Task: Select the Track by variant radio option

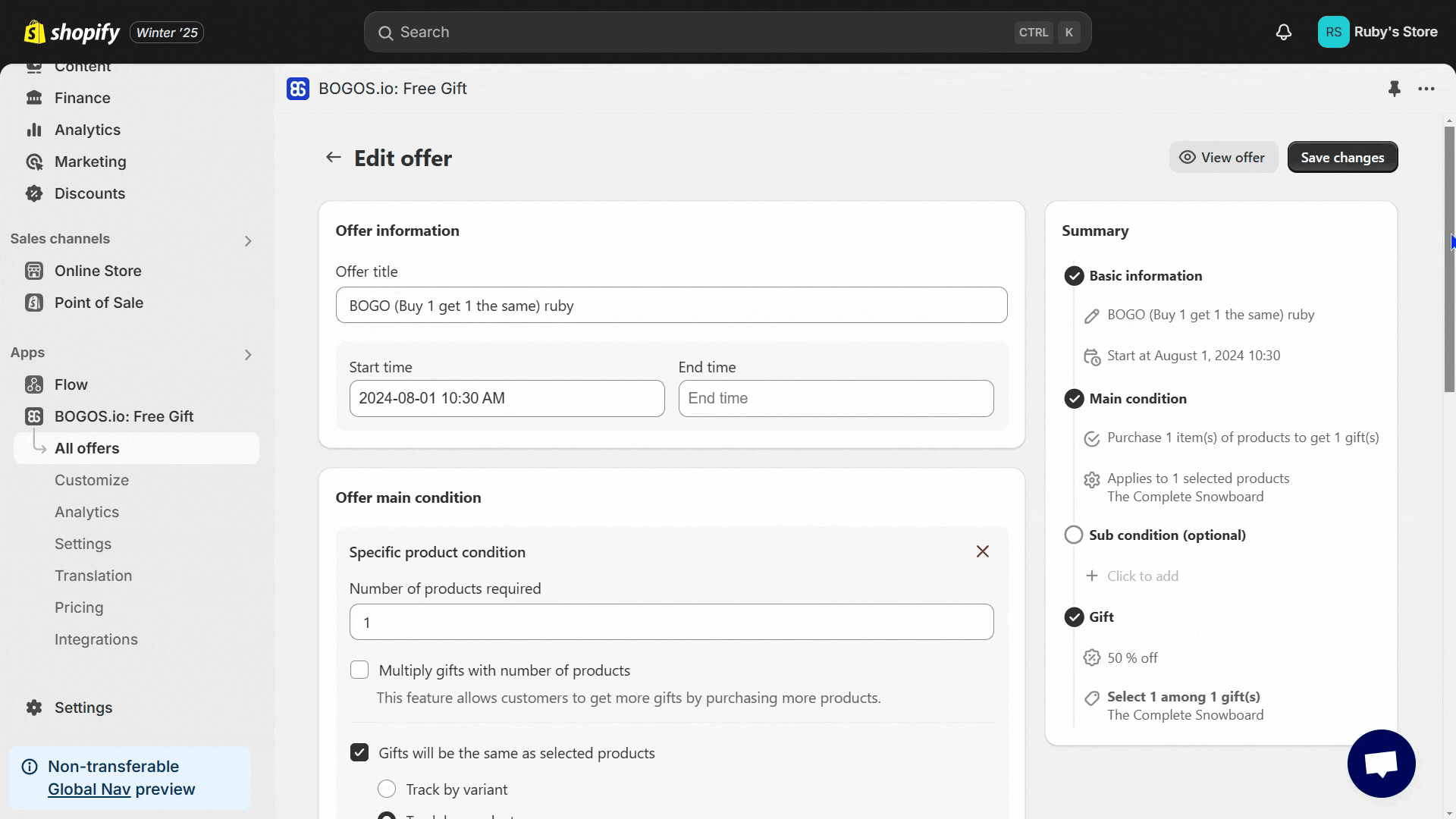Action: tap(387, 789)
